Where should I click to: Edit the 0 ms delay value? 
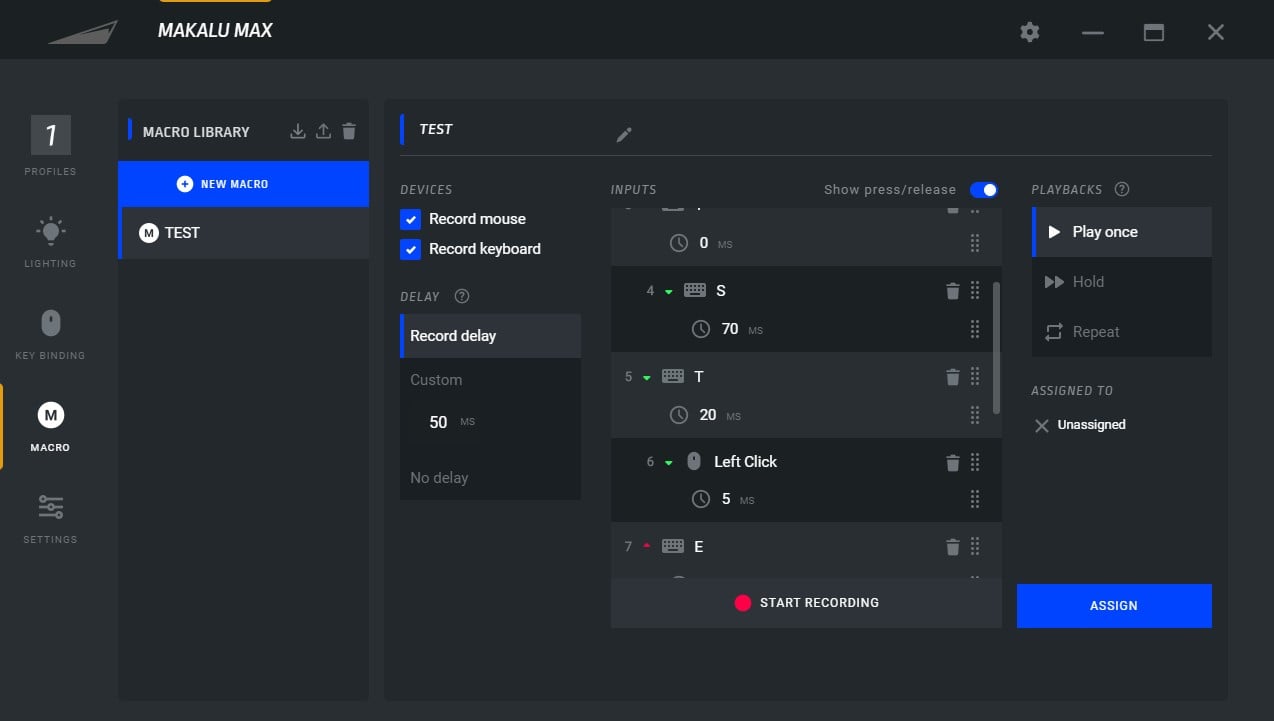(704, 243)
